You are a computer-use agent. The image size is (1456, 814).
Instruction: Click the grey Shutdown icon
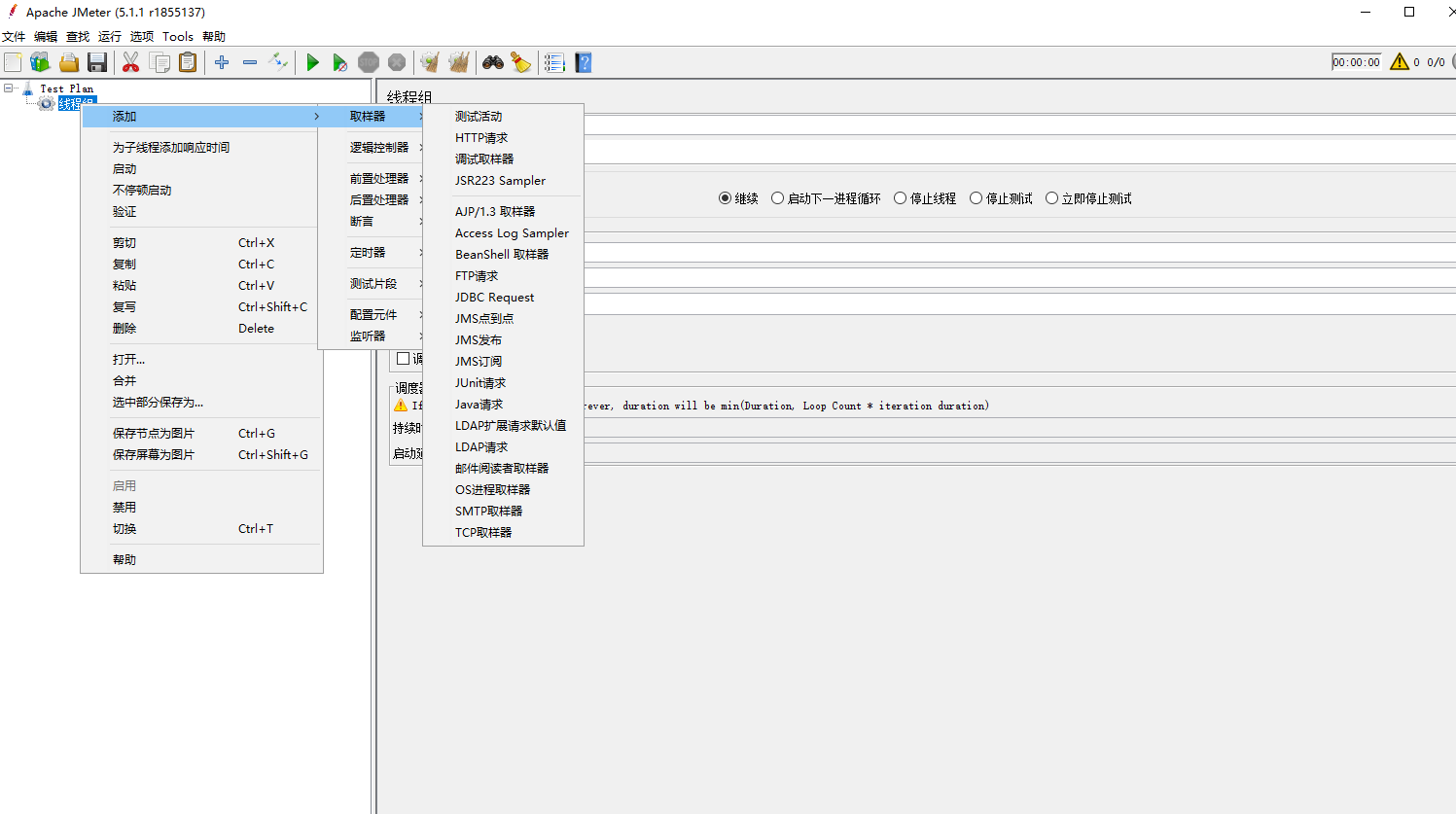click(x=397, y=62)
